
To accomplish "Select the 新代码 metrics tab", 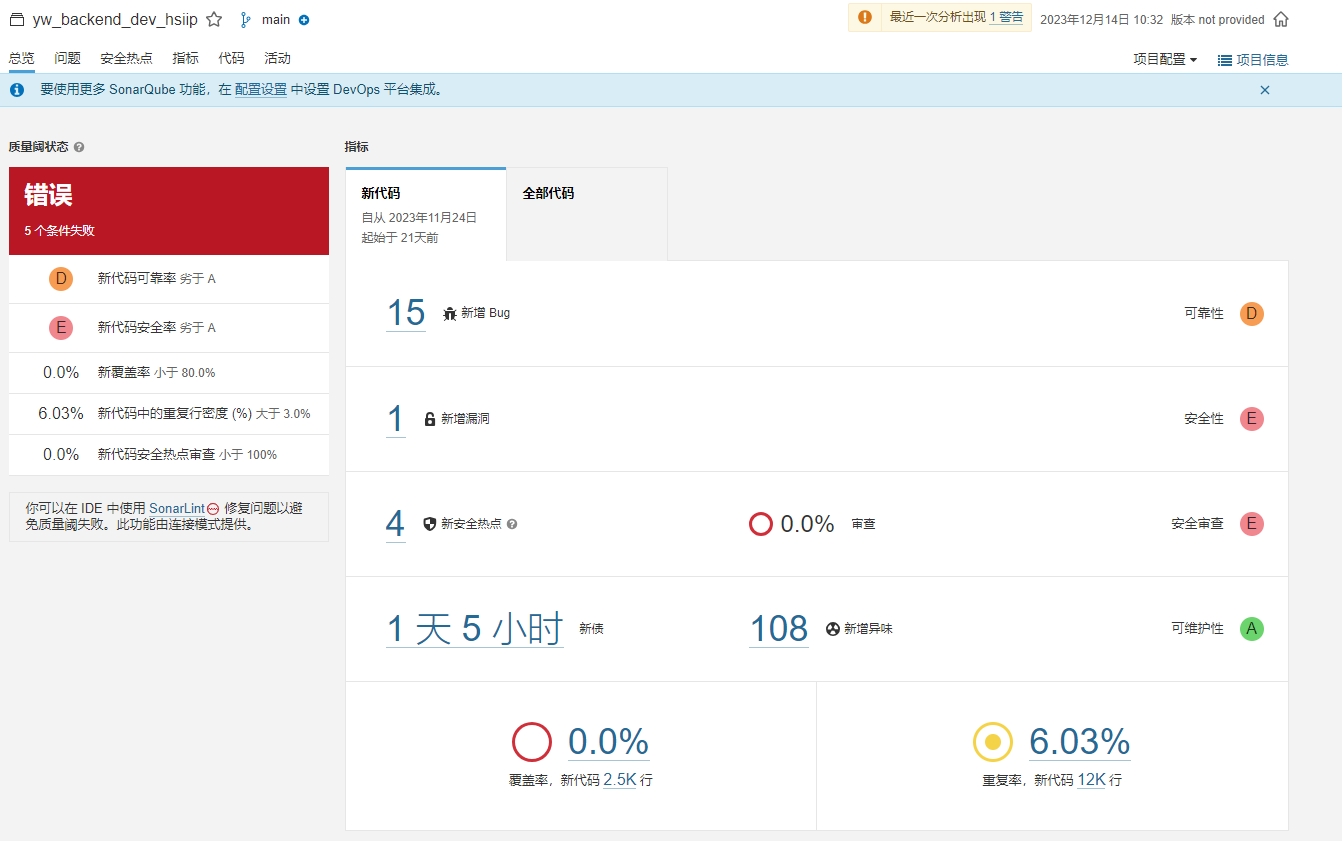I will coord(426,214).
